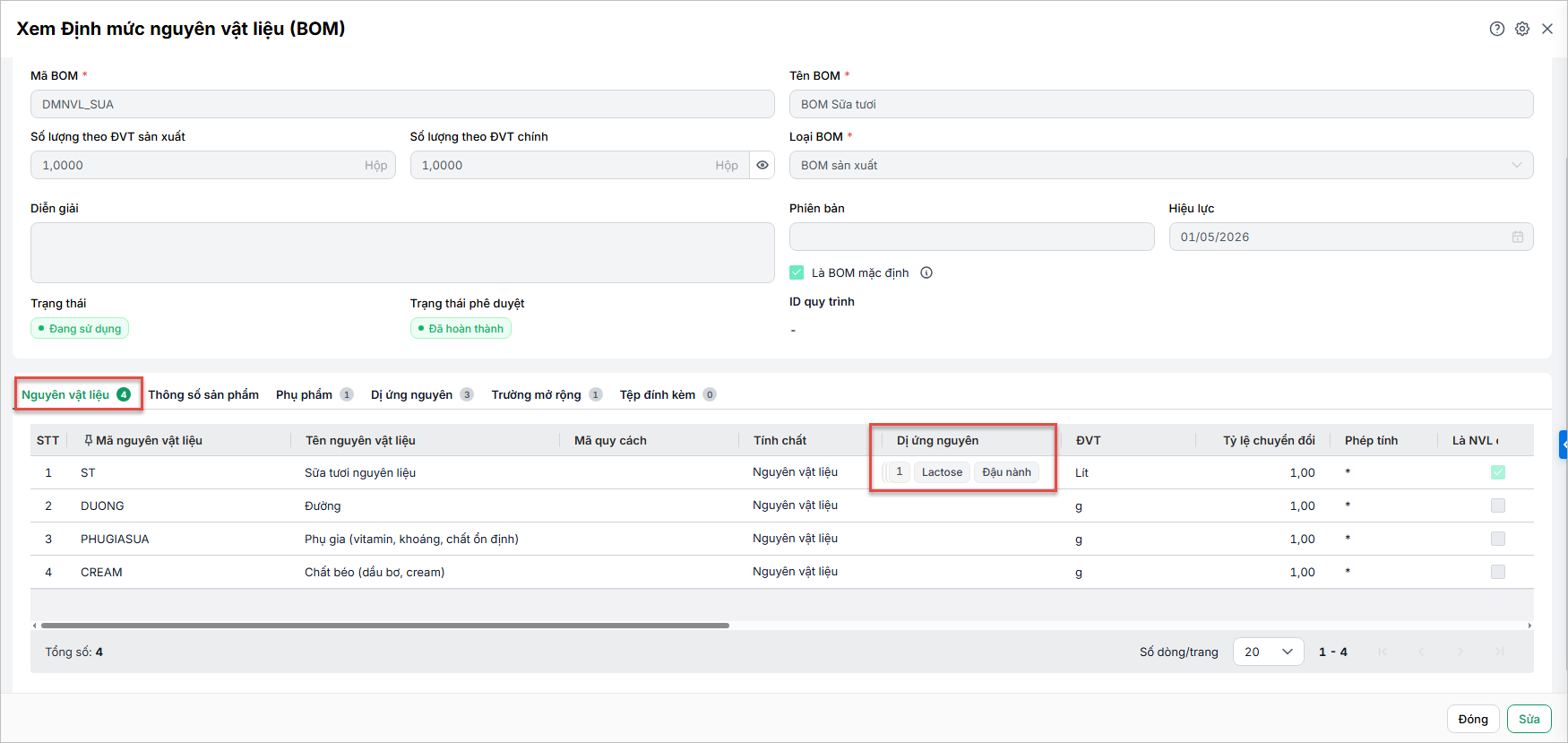The height and width of the screenshot is (743, 1568).
Task: Go to the next page of the table
Action: 1460,652
